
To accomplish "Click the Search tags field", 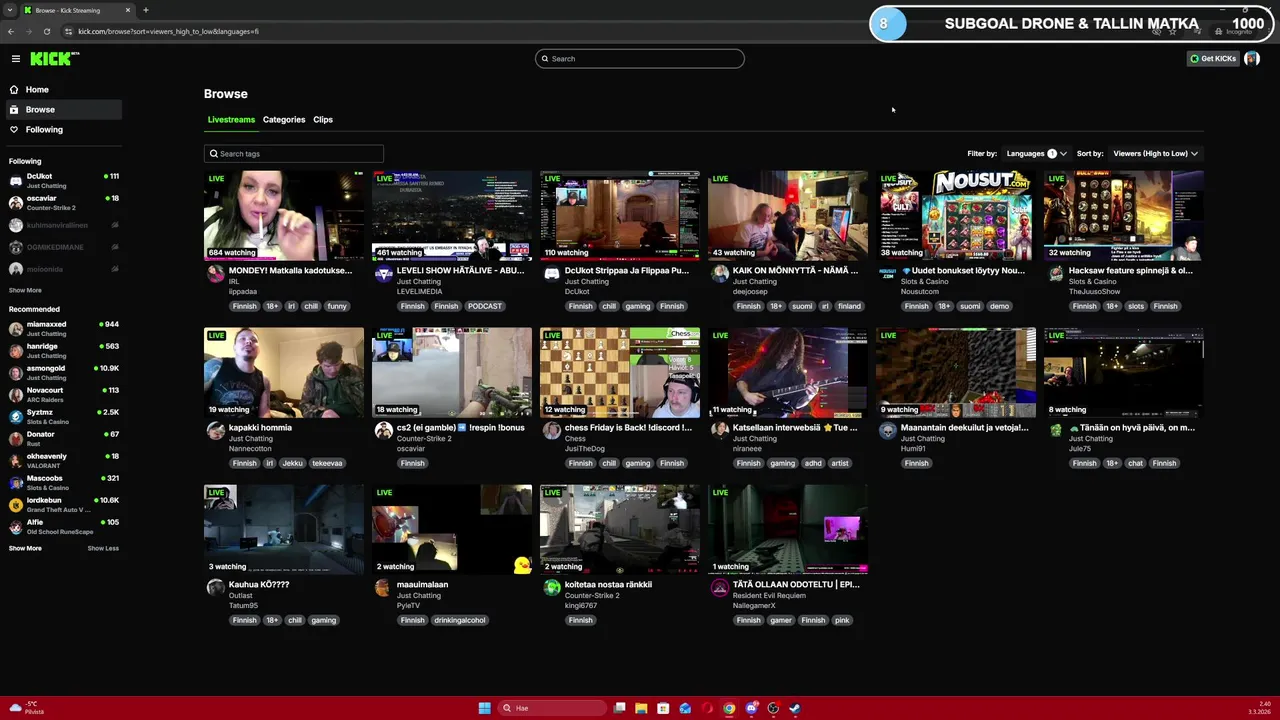I will pyautogui.click(x=294, y=153).
